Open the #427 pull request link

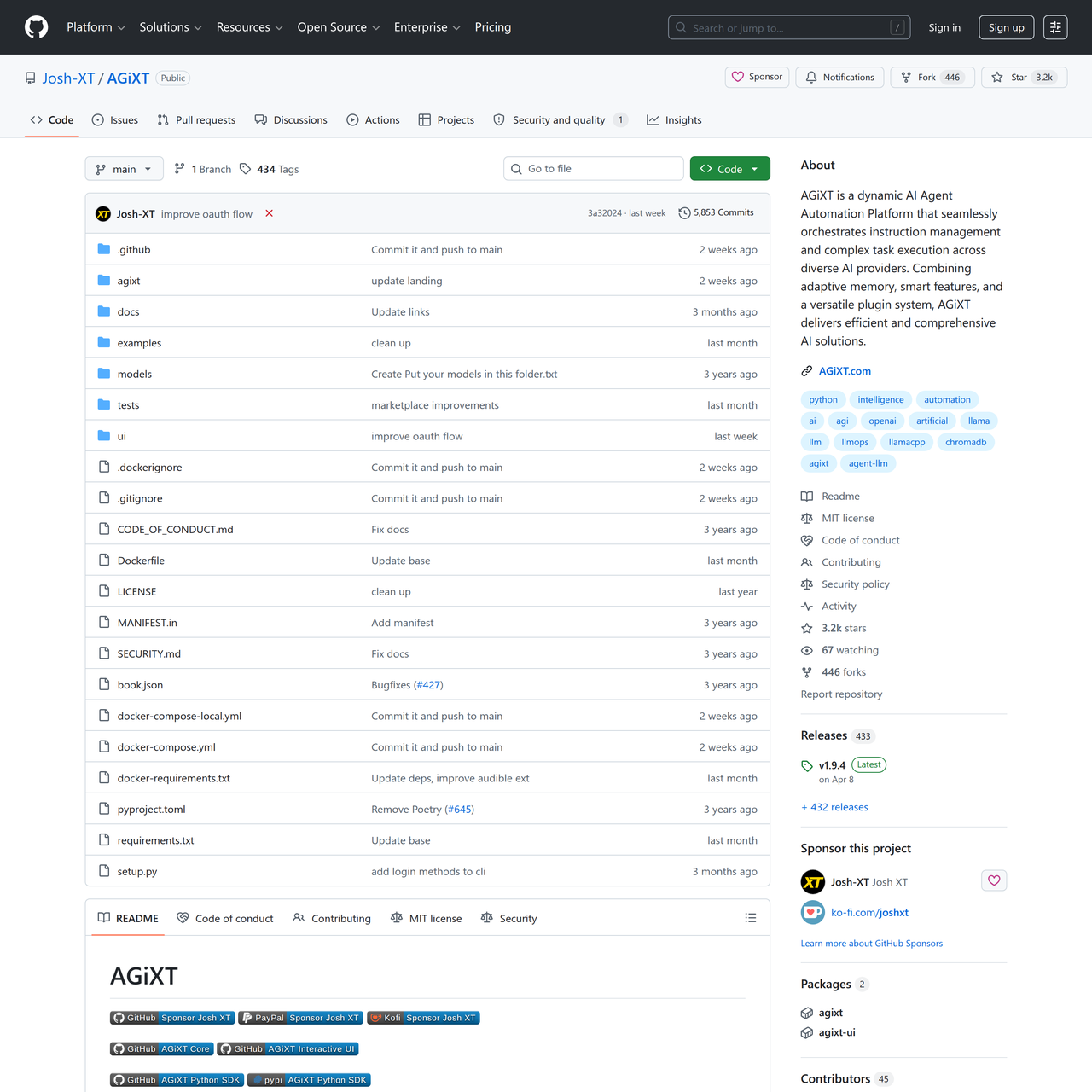coord(428,685)
